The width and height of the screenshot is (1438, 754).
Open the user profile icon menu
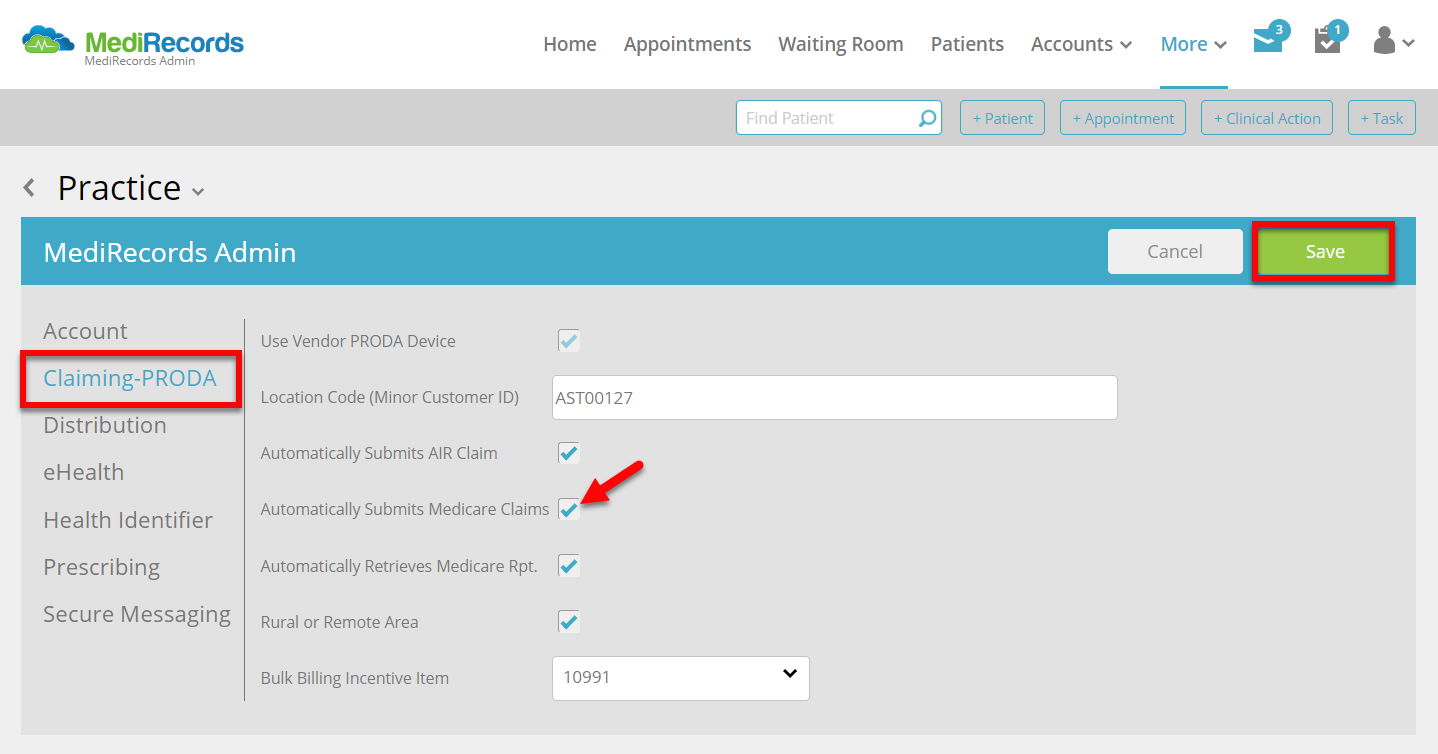pos(1393,42)
